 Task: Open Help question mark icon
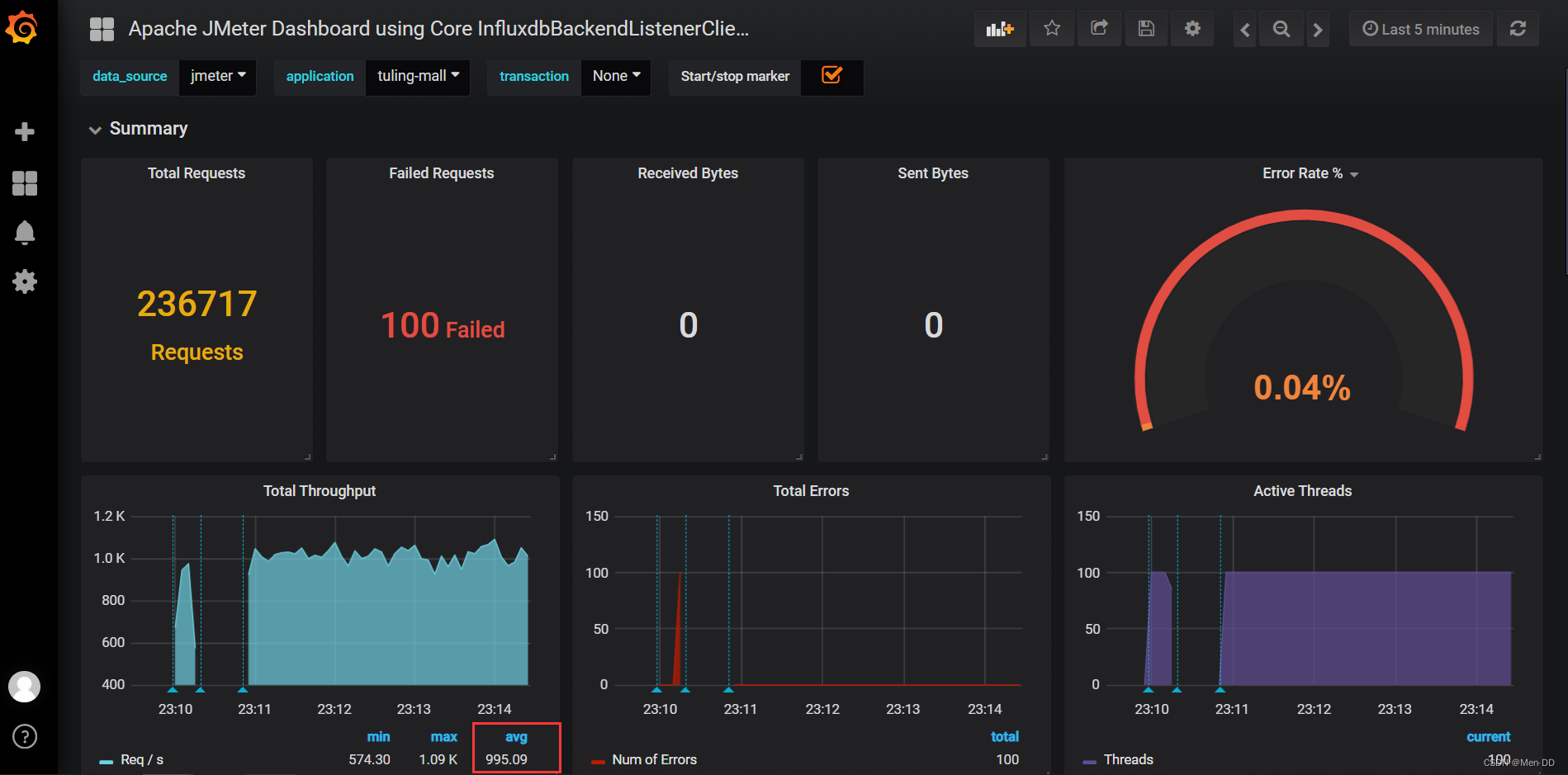click(x=25, y=736)
